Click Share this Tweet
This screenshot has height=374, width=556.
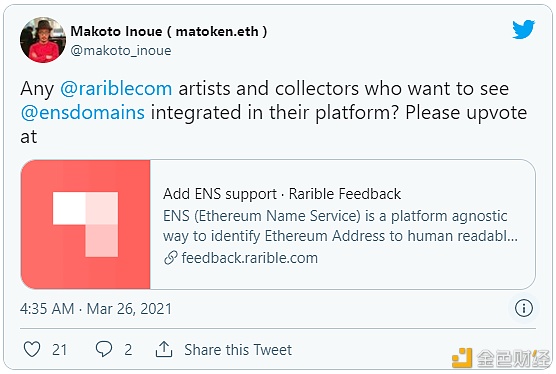238,350
